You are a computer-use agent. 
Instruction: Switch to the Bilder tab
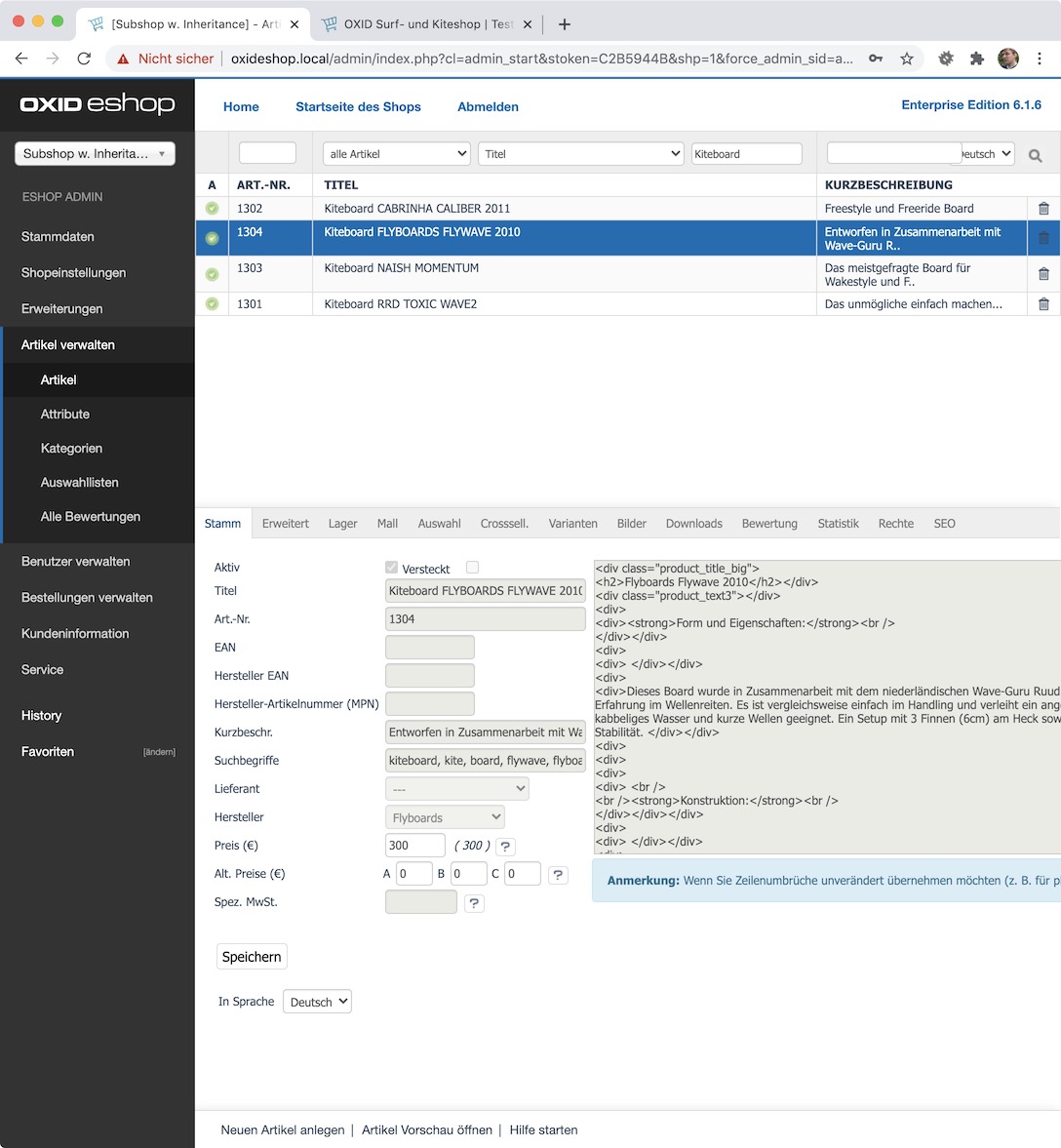click(631, 524)
